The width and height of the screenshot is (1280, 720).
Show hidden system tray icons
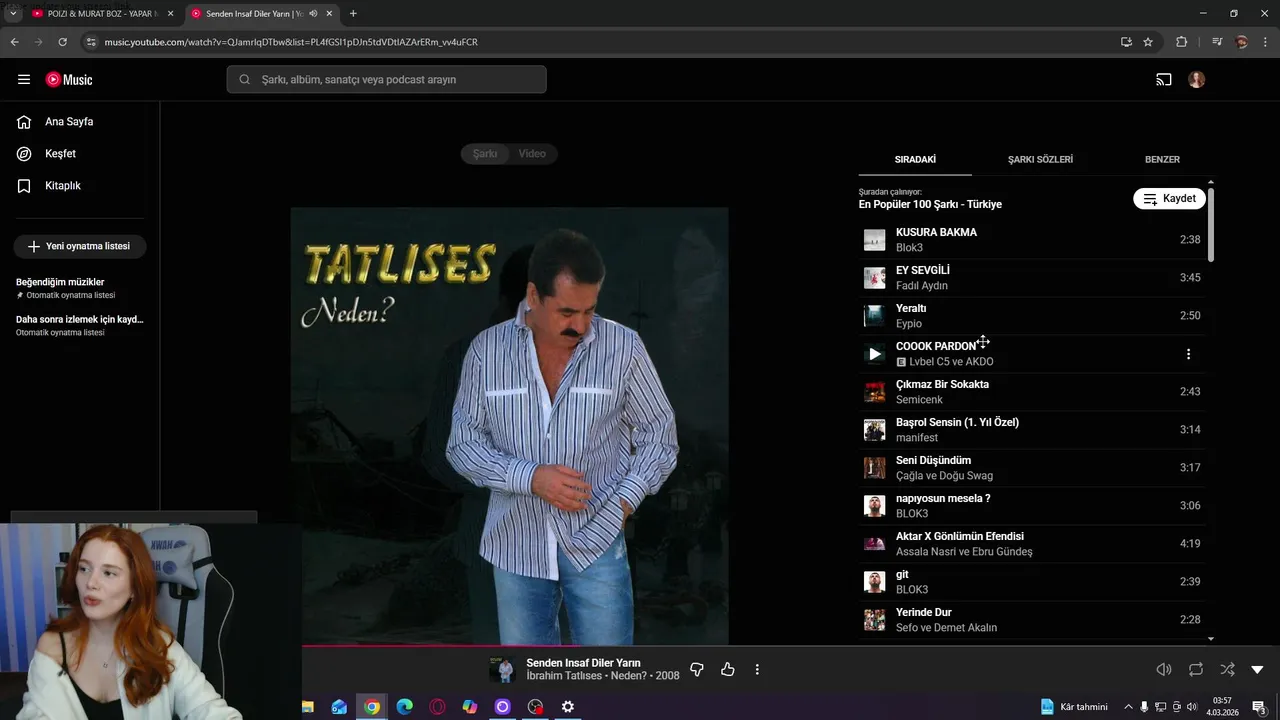tap(1129, 707)
